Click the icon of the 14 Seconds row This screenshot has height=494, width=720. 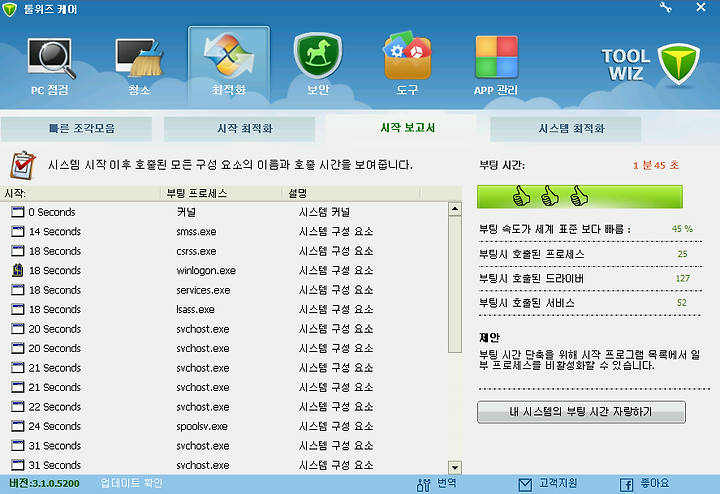coord(17,231)
